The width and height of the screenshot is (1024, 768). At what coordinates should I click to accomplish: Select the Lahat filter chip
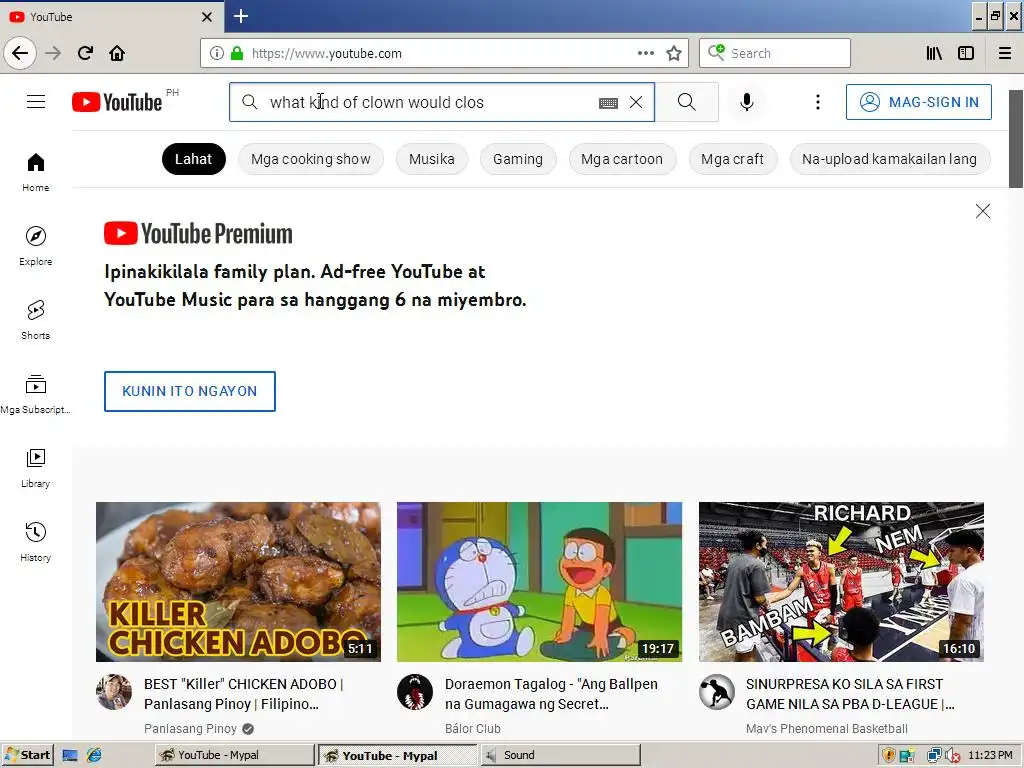pyautogui.click(x=193, y=159)
